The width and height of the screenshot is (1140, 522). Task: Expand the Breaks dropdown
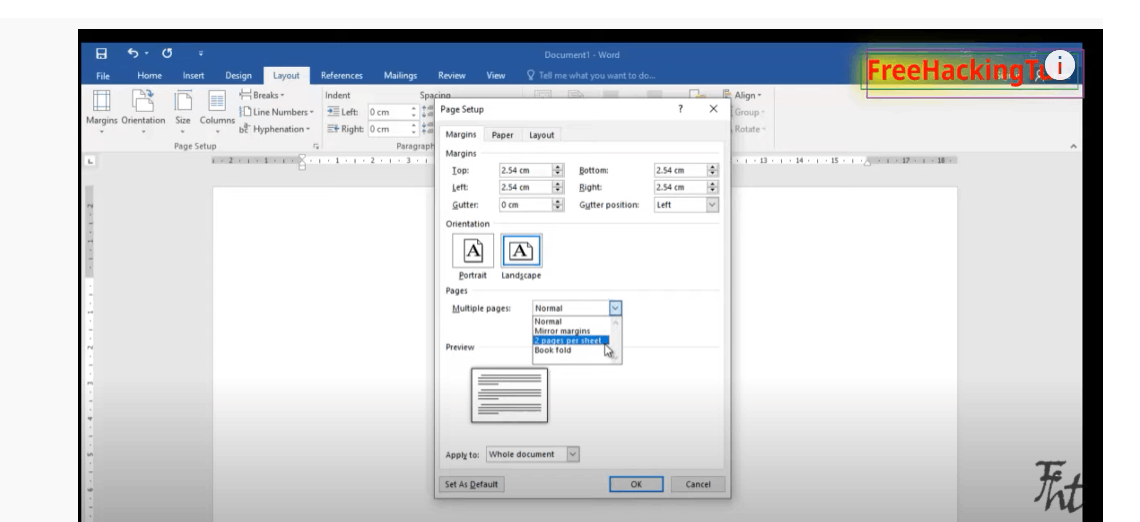[265, 95]
